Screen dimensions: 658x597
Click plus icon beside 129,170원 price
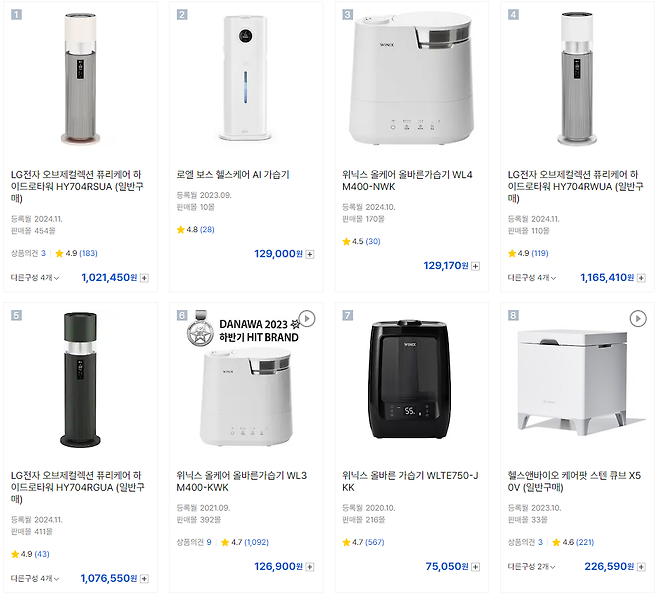point(476,266)
